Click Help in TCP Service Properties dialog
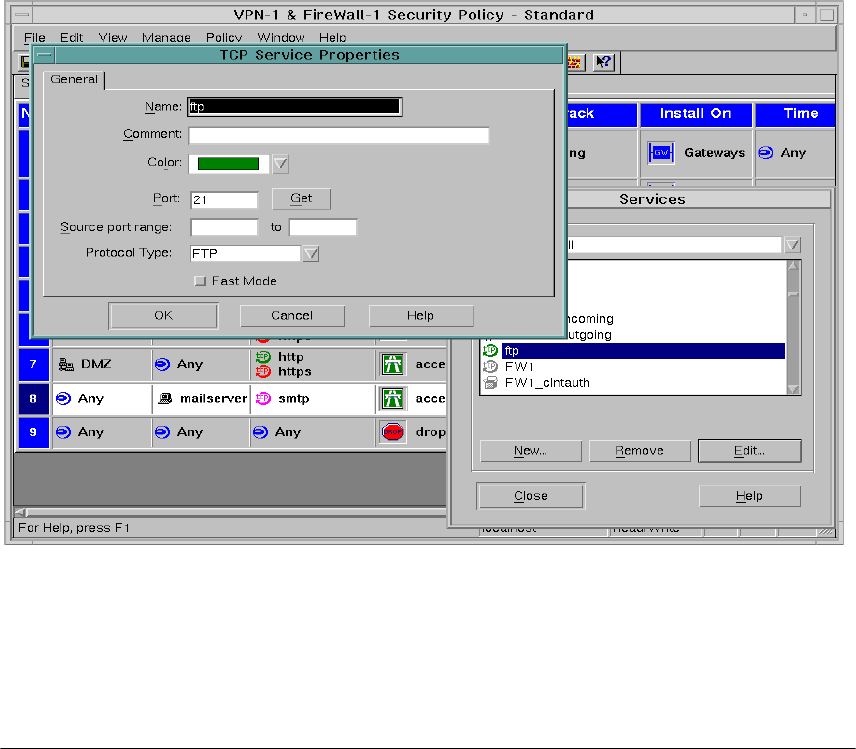 [420, 316]
